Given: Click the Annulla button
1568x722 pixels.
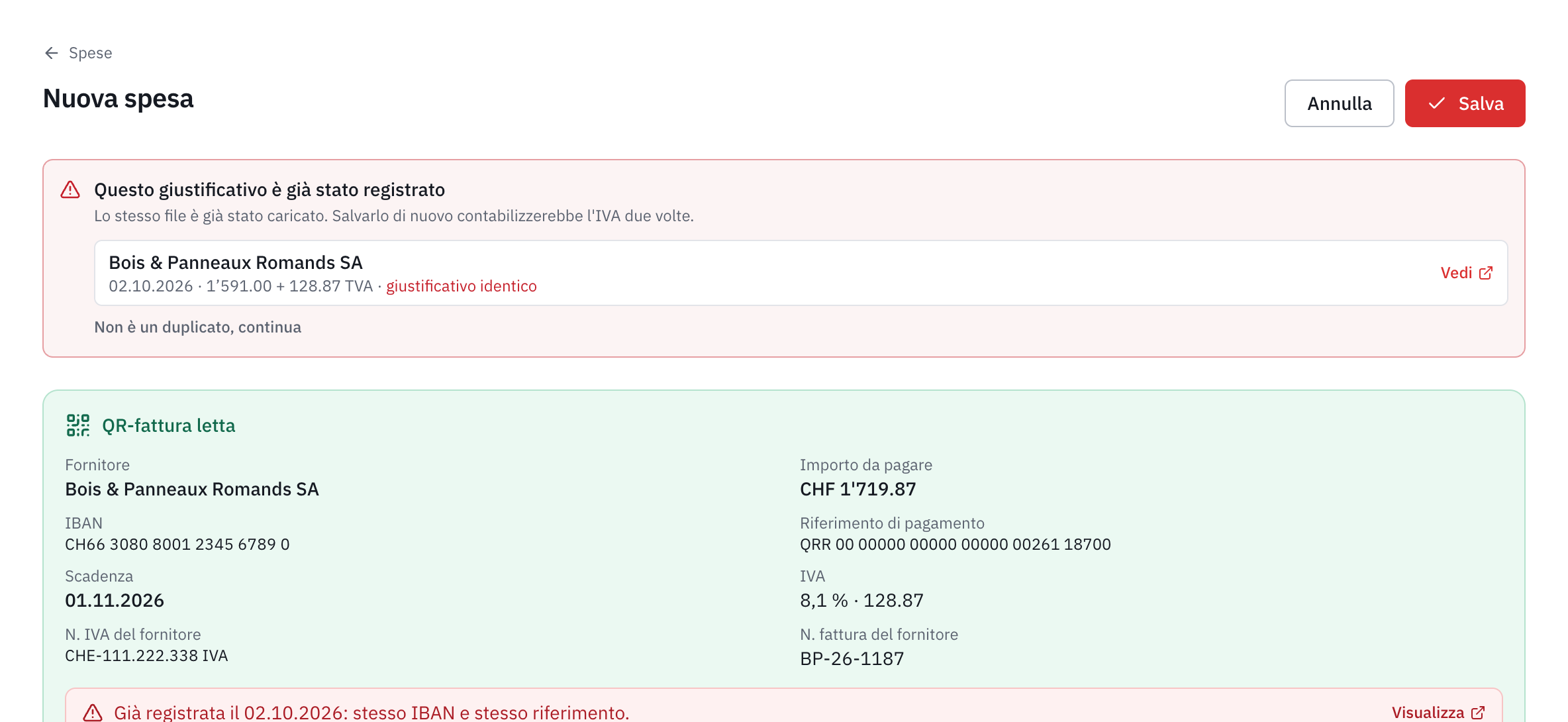Looking at the screenshot, I should (1339, 103).
